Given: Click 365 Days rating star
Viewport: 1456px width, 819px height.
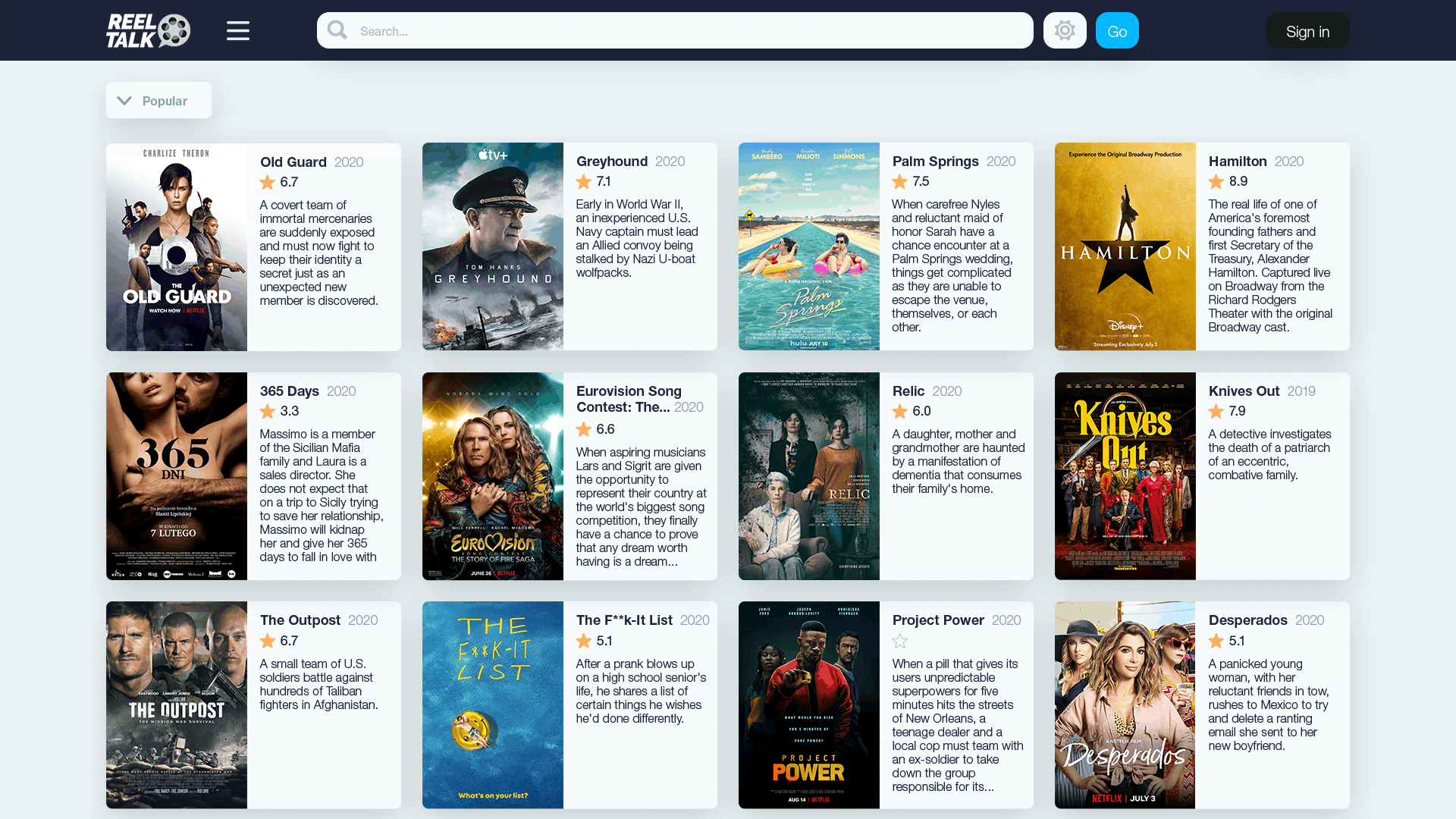Looking at the screenshot, I should click(x=268, y=411).
